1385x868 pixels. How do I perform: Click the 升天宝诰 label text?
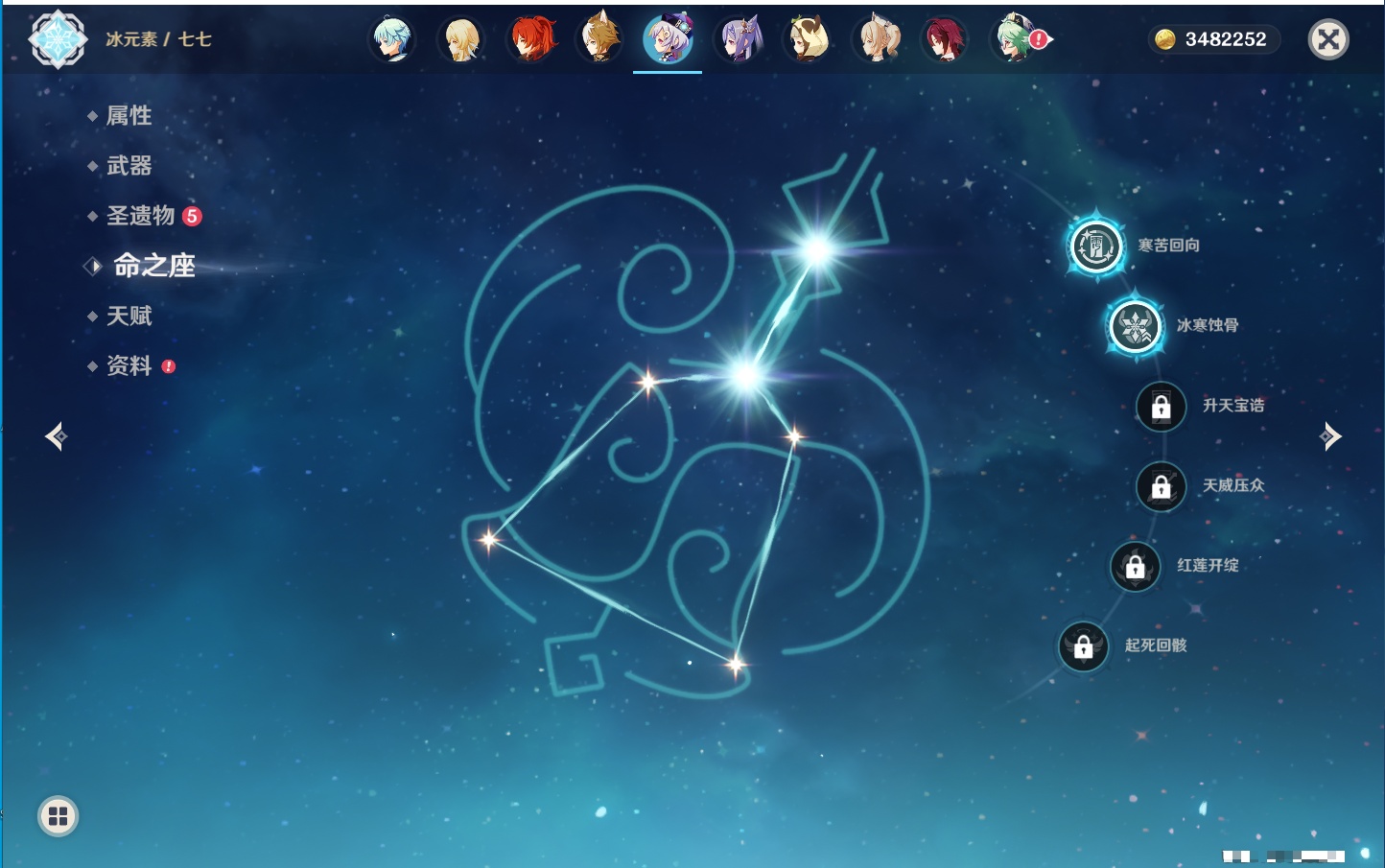(1233, 406)
